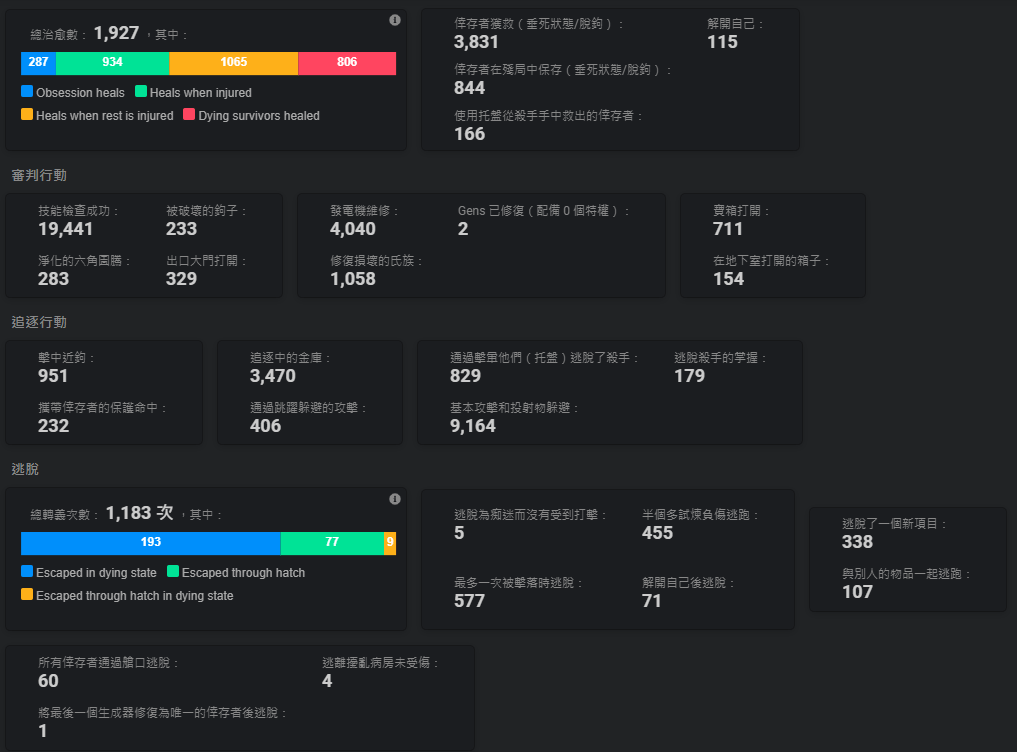Click the pallet rescue value 166

pyautogui.click(x=470, y=134)
